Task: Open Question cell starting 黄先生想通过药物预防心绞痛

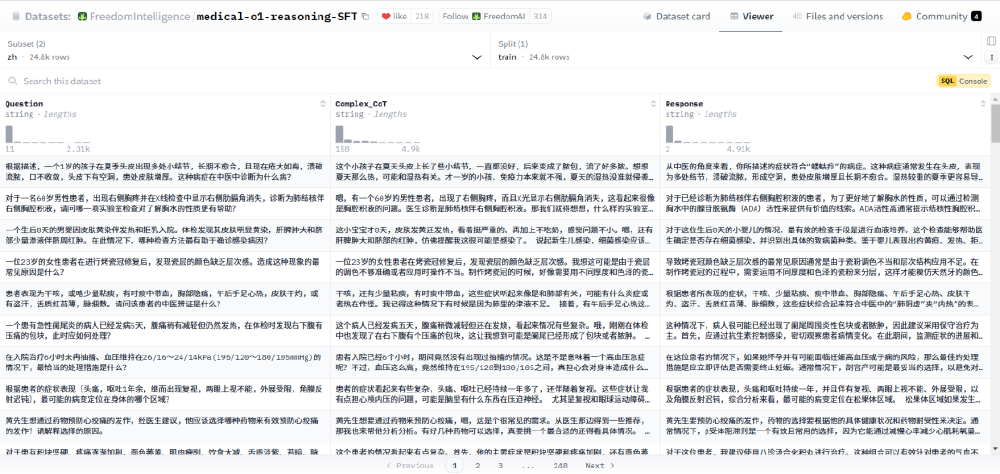Action: (165, 427)
